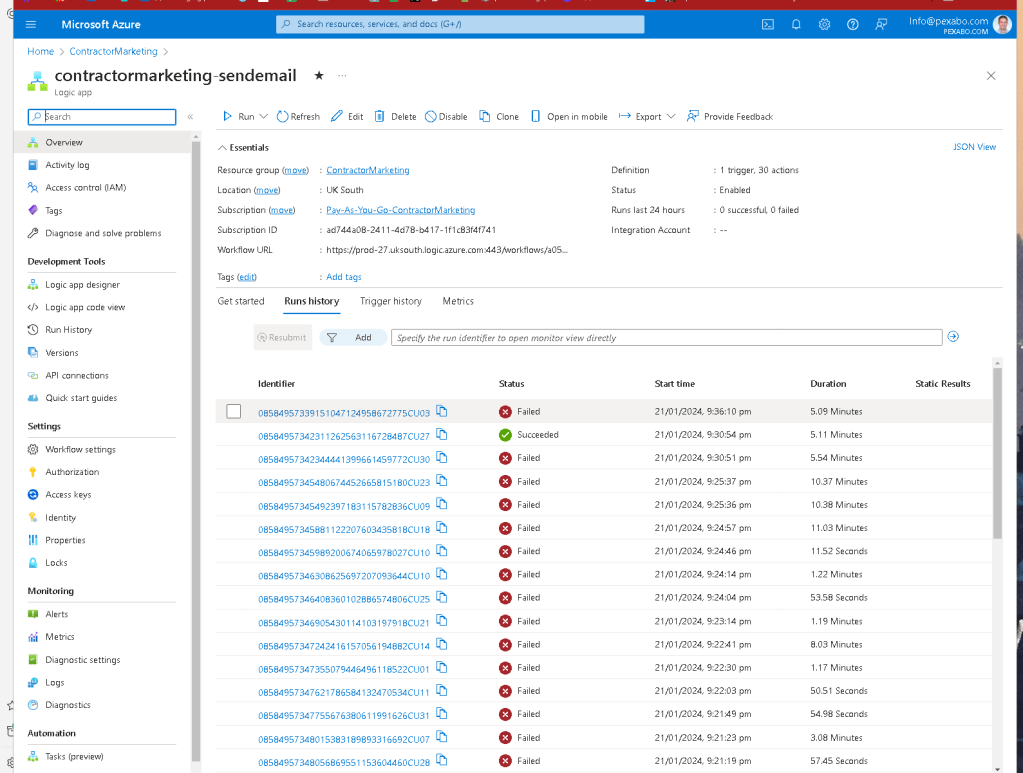This screenshot has height=773, width=1023.
Task: Click the Start time column header
Action: [x=675, y=384]
